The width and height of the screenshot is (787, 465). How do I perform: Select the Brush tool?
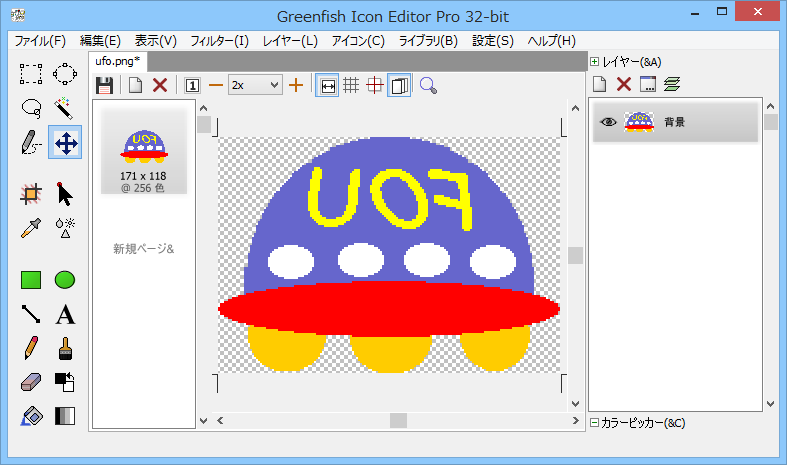(x=65, y=349)
